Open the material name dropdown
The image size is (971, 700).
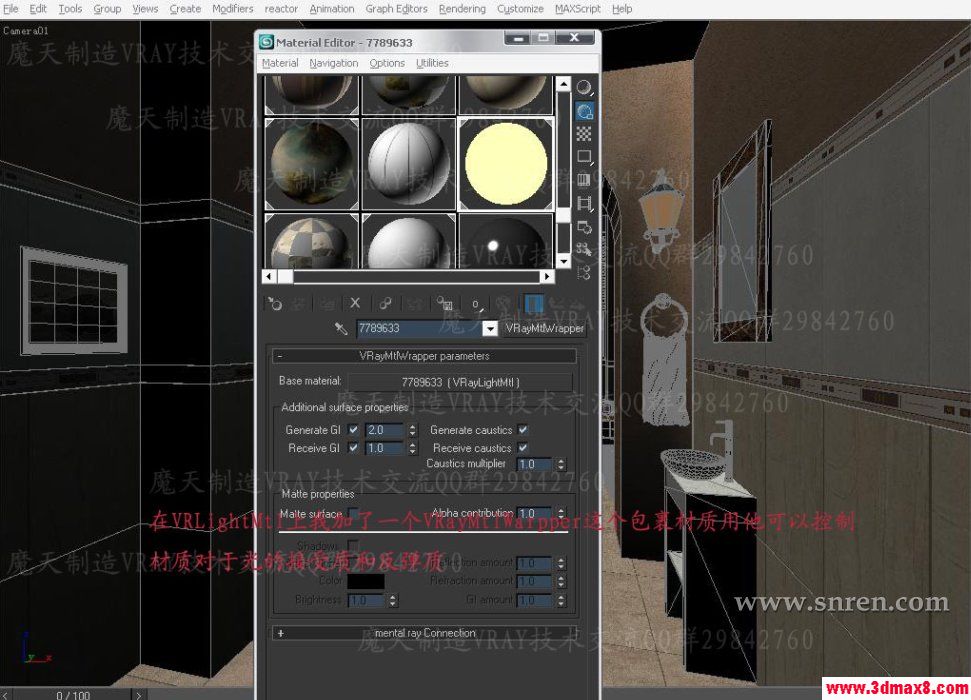pyautogui.click(x=490, y=328)
